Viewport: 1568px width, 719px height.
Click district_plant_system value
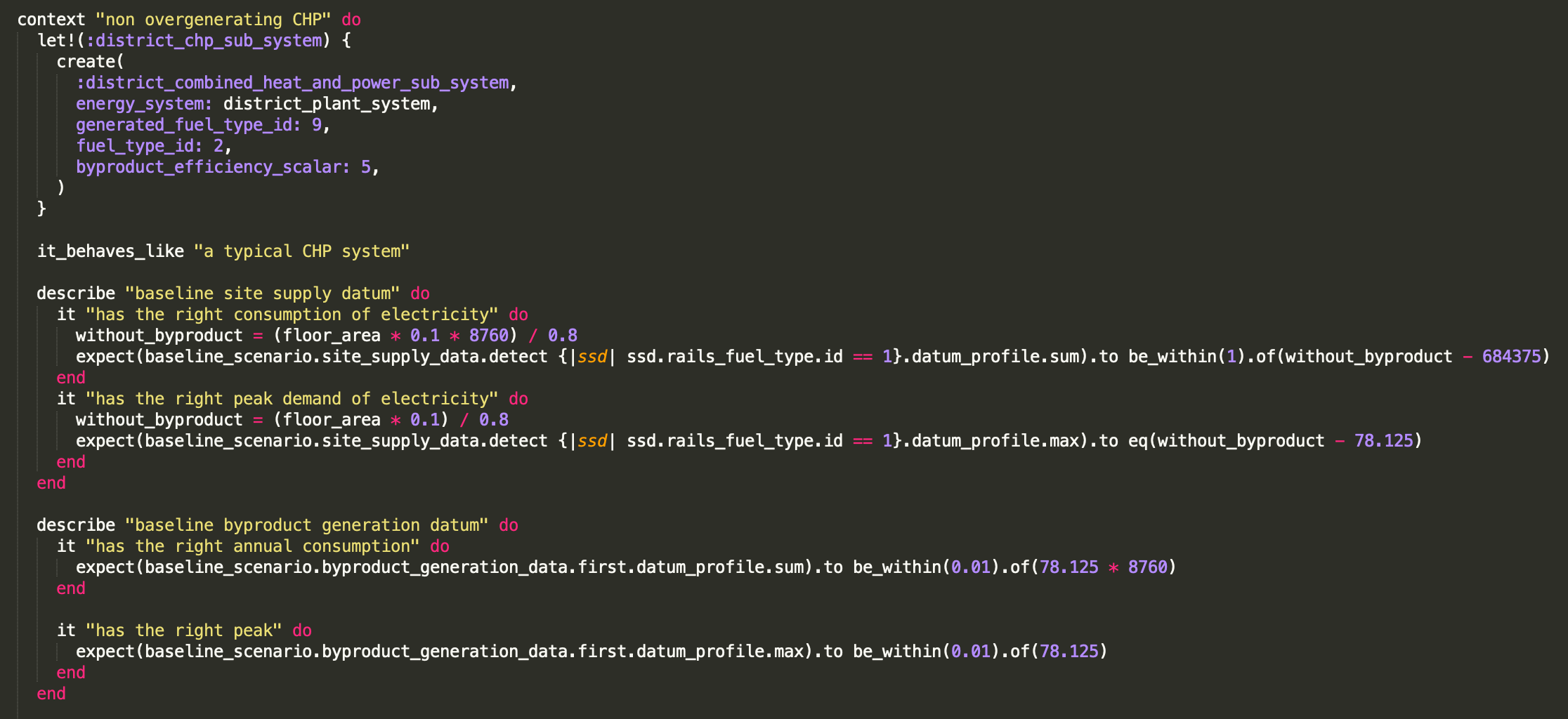click(327, 104)
